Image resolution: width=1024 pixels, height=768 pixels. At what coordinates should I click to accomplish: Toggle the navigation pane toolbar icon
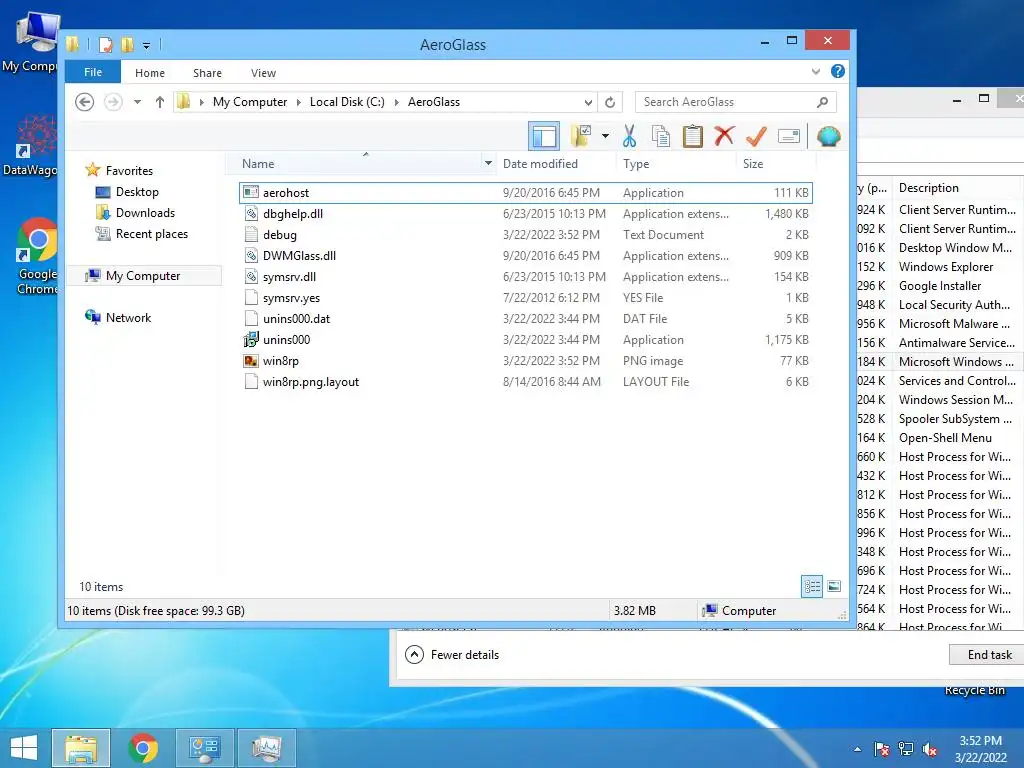tap(543, 136)
